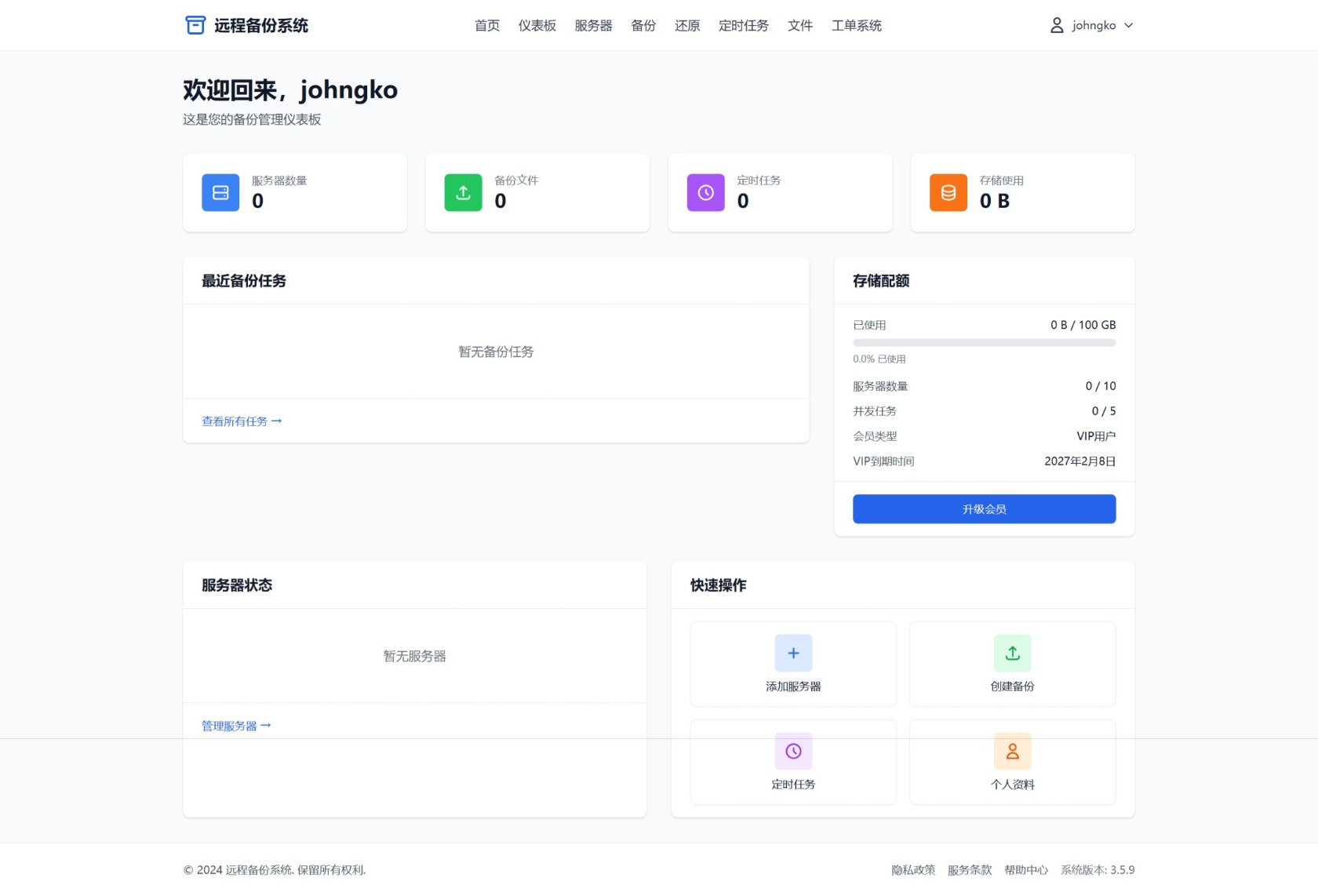Click the green backup files upload icon
1318x896 pixels.
pos(463,193)
